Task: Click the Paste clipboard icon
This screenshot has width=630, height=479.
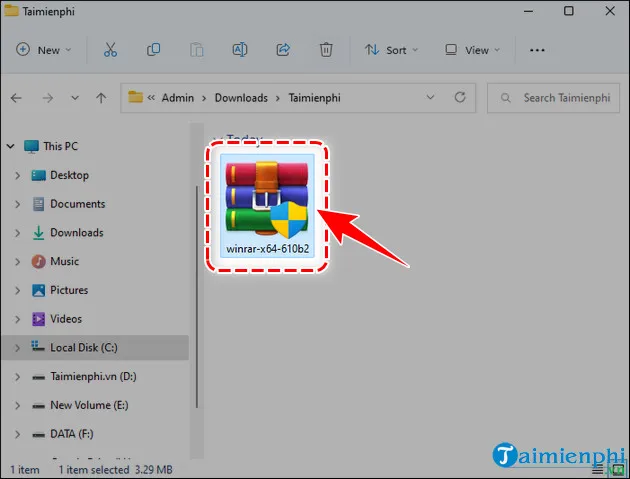Action: tap(196, 50)
